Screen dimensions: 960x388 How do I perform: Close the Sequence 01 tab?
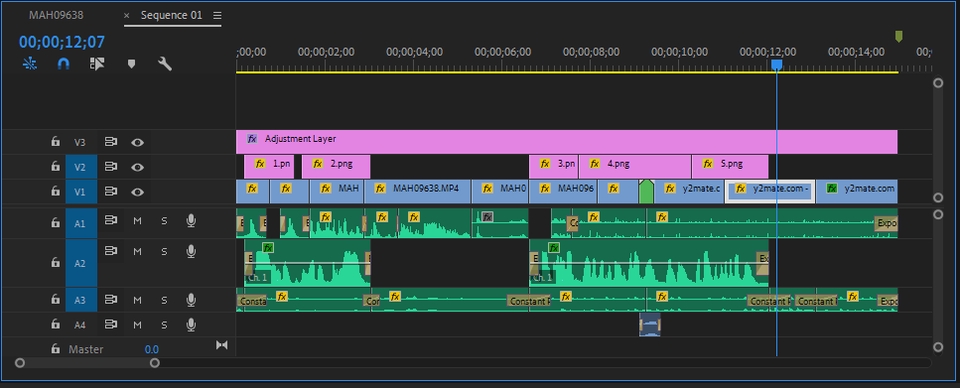tap(127, 16)
